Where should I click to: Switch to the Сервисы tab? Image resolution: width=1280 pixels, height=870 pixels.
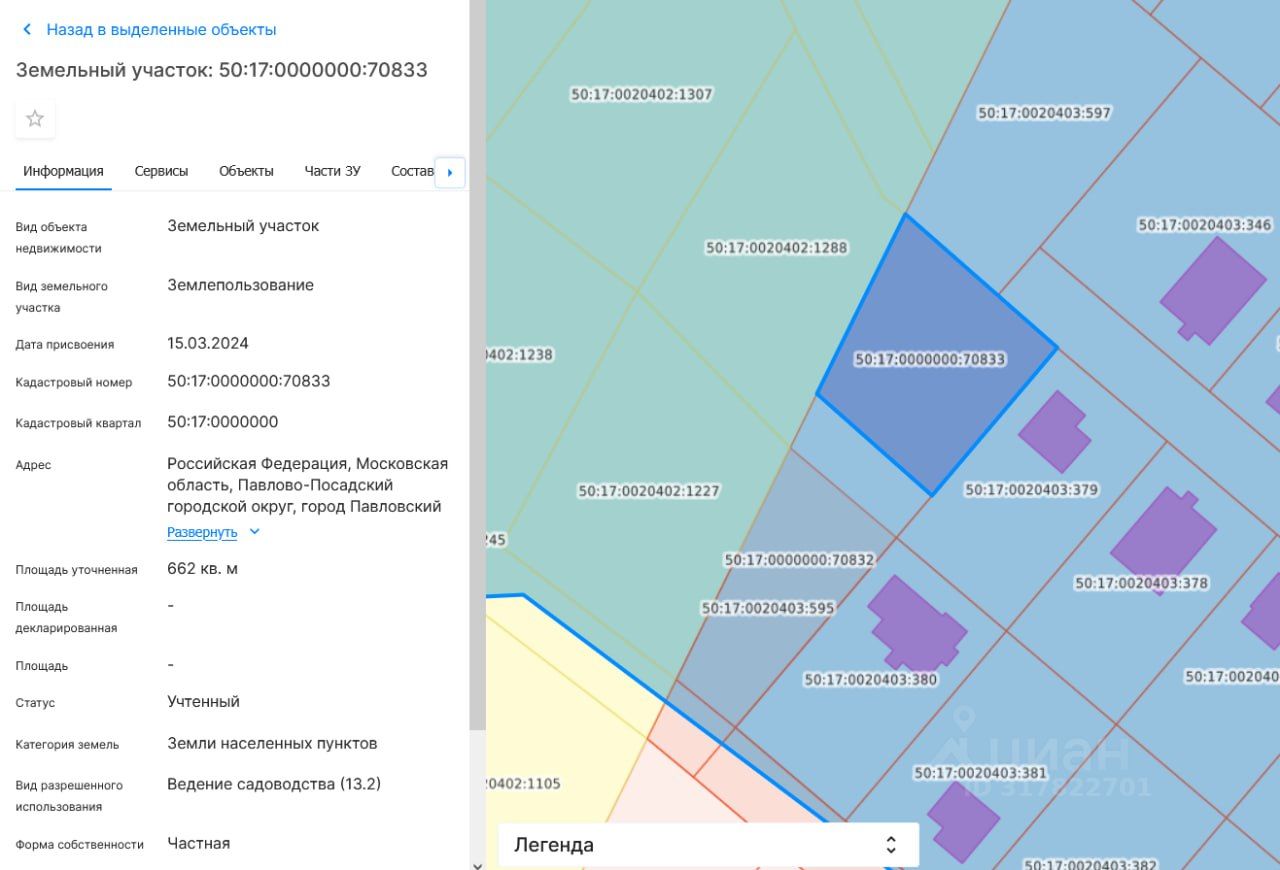tap(161, 171)
